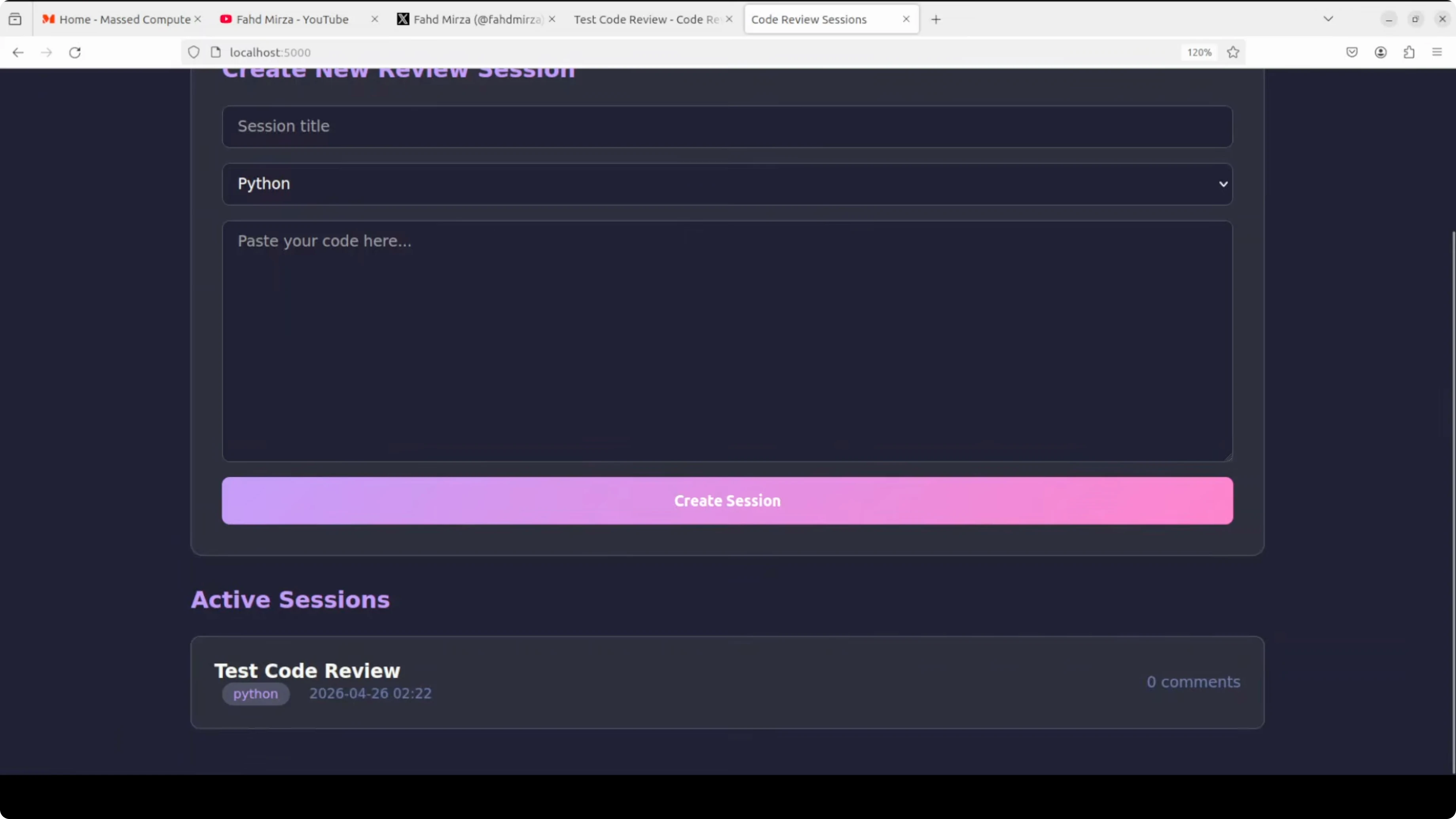
Task: Focus the Paste your code textarea
Action: pos(727,341)
